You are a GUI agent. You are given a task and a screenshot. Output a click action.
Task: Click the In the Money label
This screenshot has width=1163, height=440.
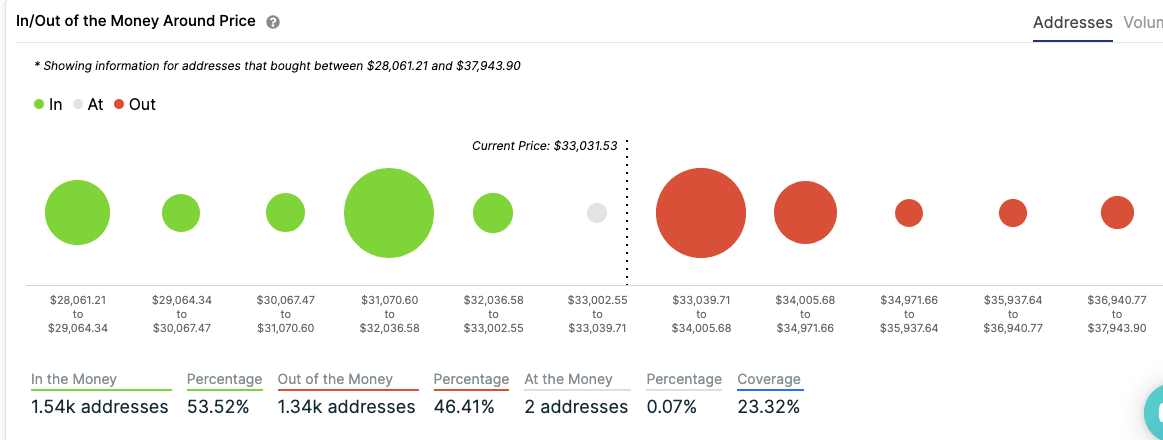74,379
